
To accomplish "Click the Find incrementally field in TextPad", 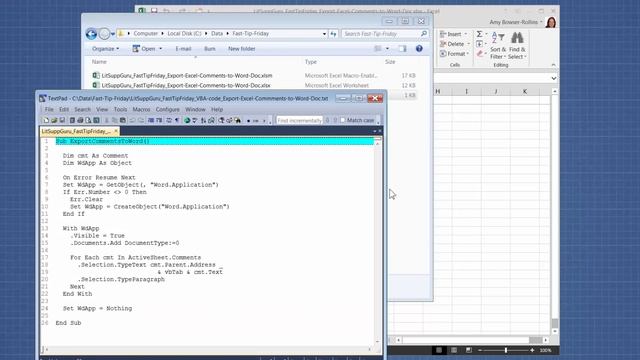I will [x=300, y=120].
